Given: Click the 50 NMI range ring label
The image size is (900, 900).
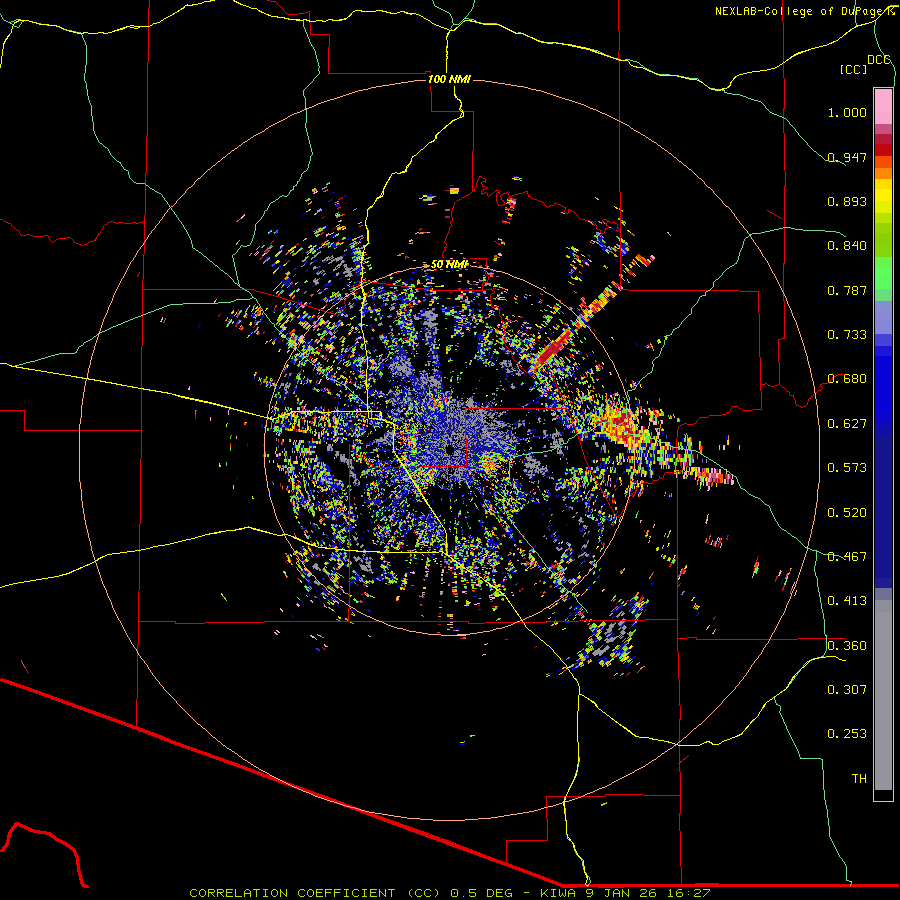Looking at the screenshot, I should tap(449, 265).
